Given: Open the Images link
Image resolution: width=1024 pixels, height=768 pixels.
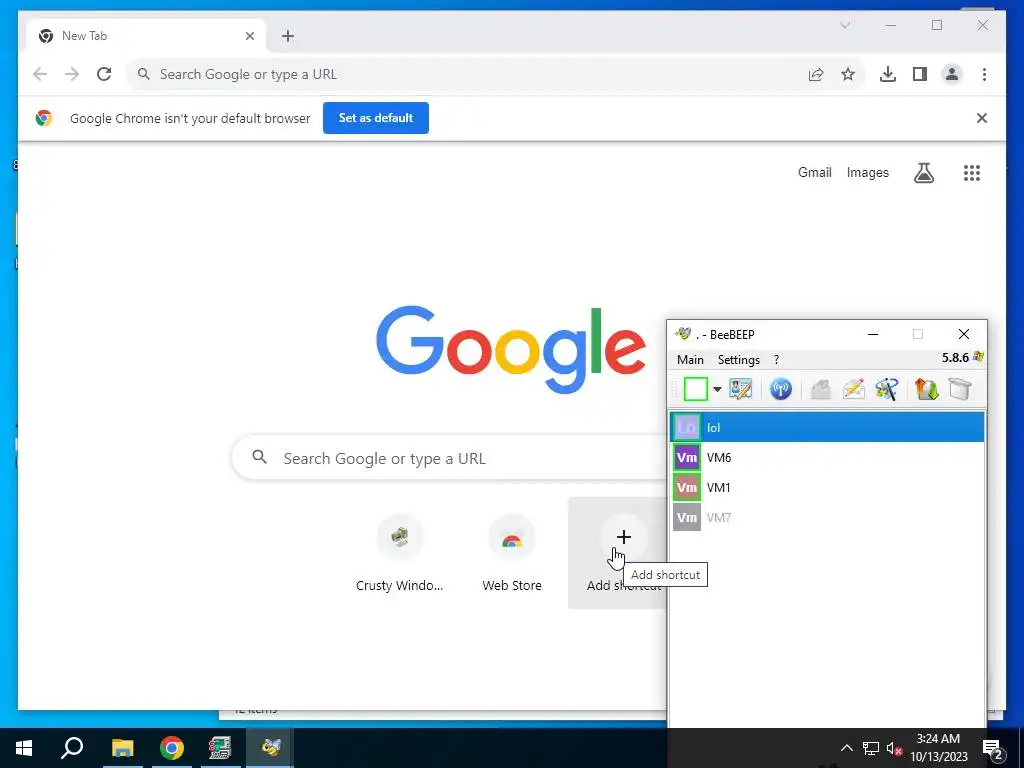Looking at the screenshot, I should point(867,172).
